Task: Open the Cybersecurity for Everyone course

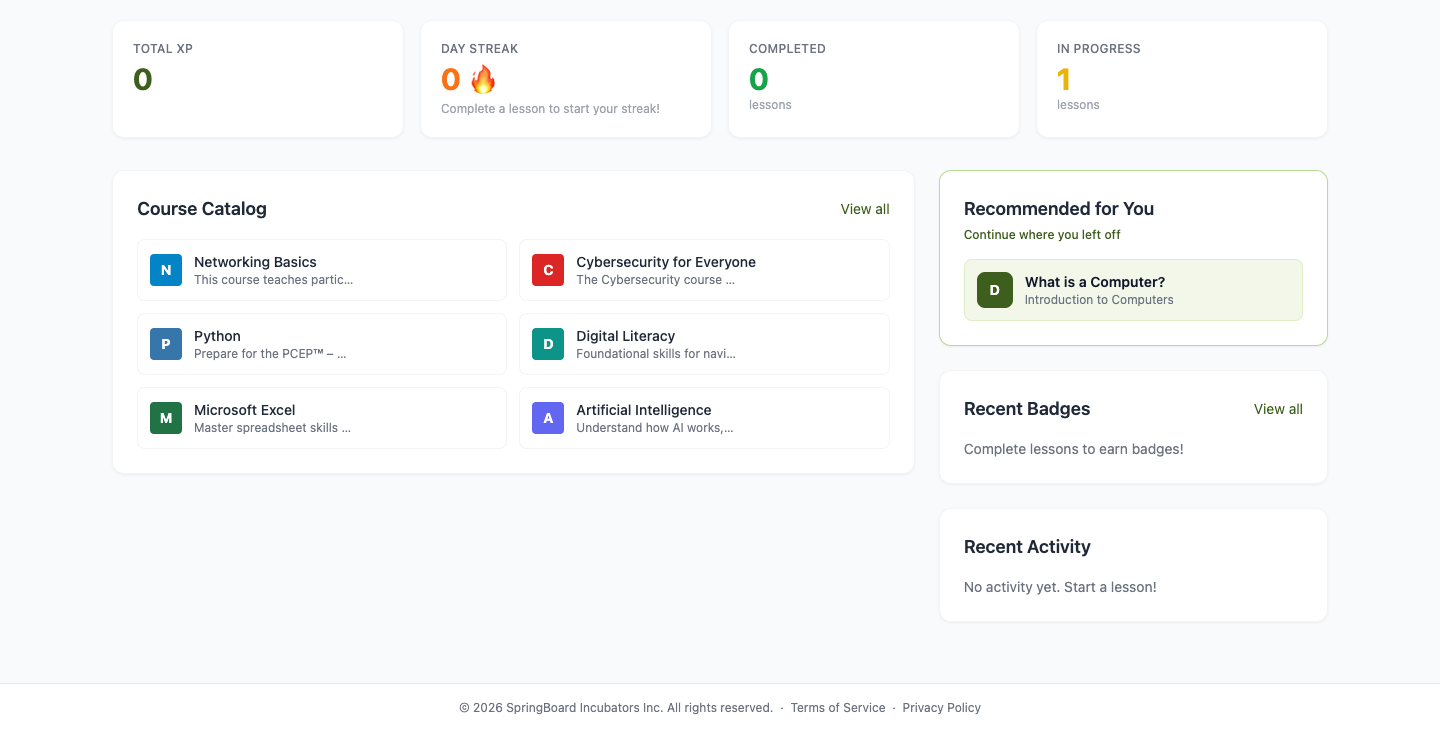Action: [x=704, y=270]
